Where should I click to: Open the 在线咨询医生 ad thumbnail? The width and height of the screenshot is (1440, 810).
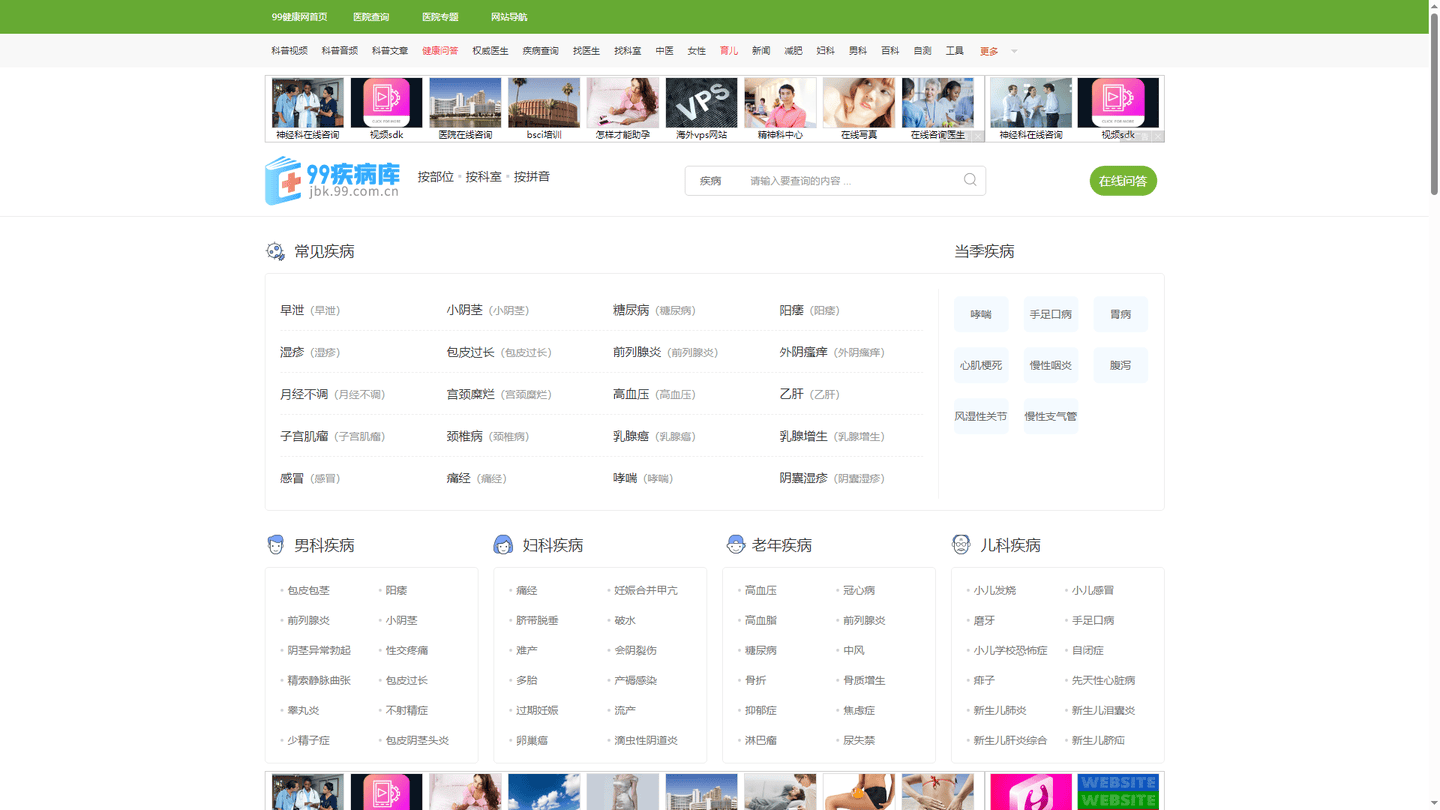[x=938, y=109]
